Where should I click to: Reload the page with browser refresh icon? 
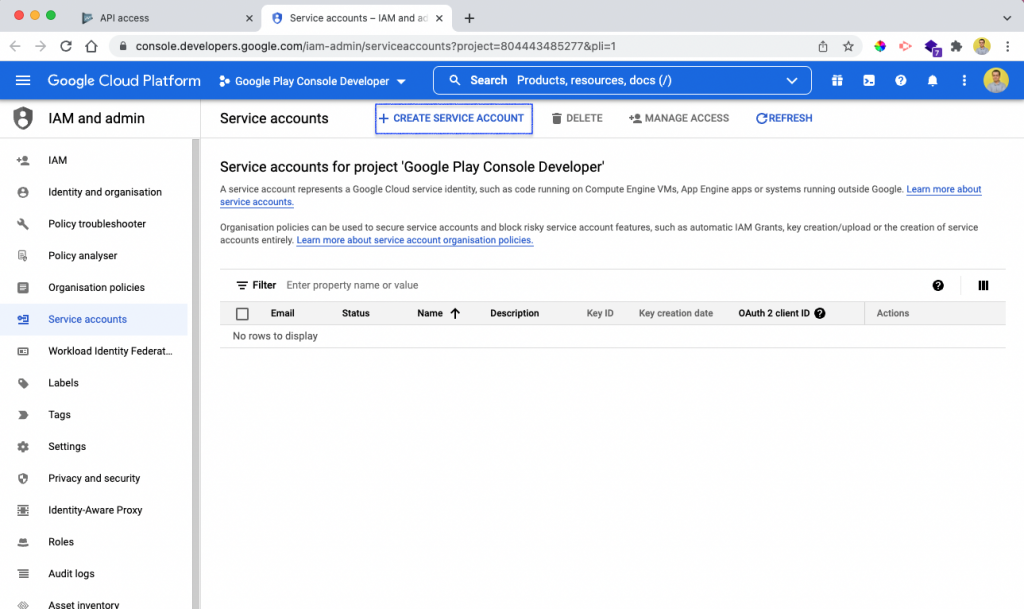point(66,46)
